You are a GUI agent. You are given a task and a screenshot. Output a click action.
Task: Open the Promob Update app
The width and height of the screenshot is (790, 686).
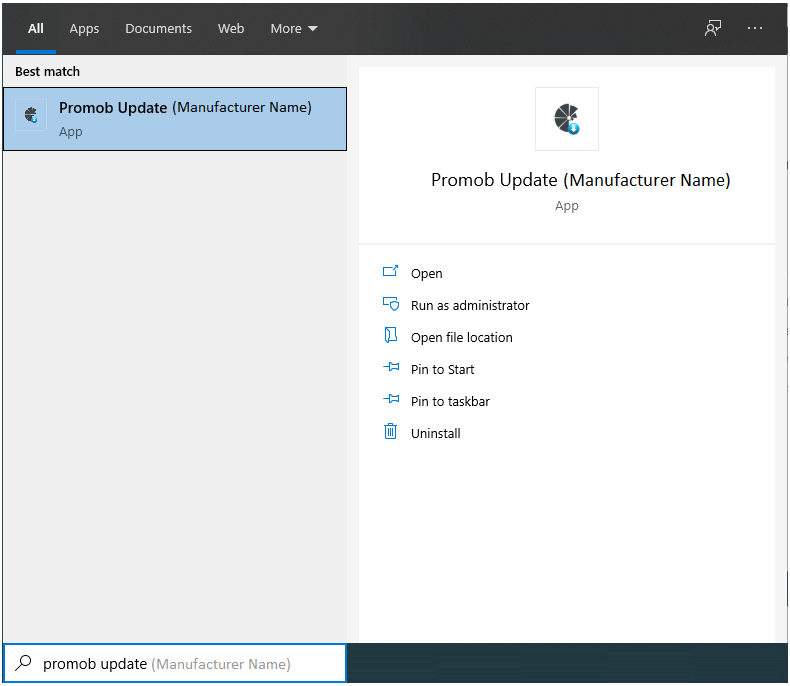(x=426, y=273)
